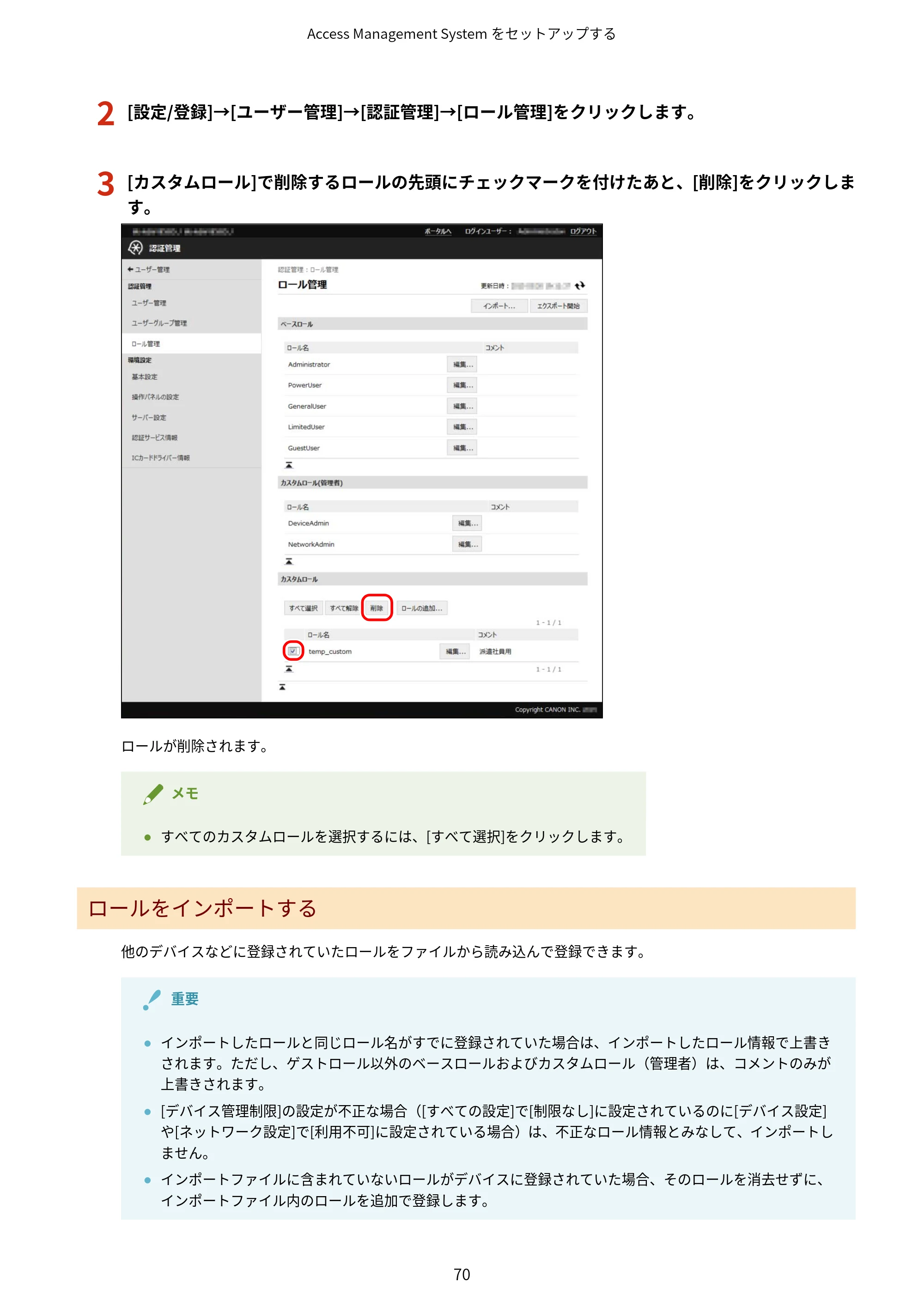Screen dimensions: 924x1307
Task: Click 編集 for DeviceAdmin role
Action: (x=468, y=523)
